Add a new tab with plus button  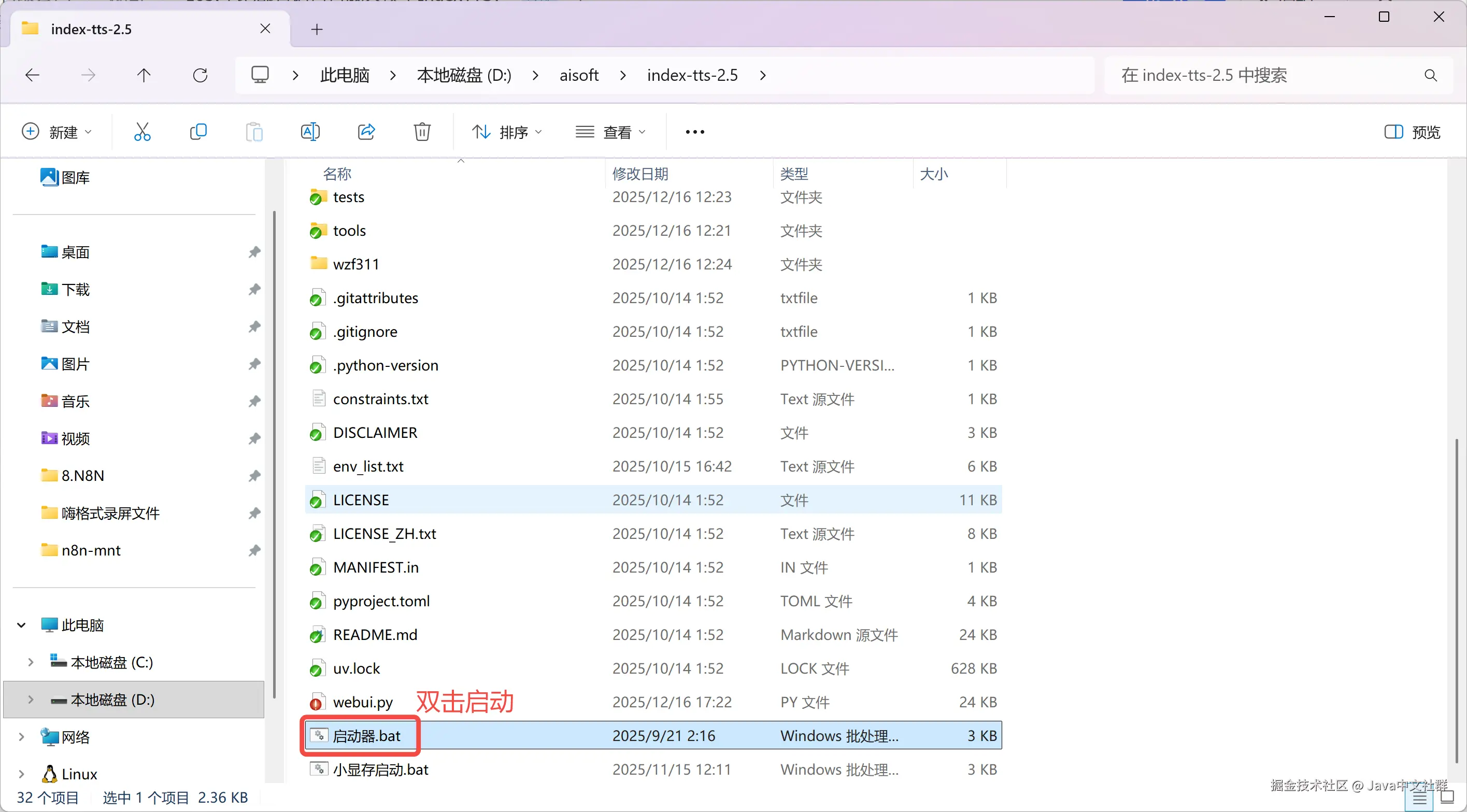pos(317,29)
